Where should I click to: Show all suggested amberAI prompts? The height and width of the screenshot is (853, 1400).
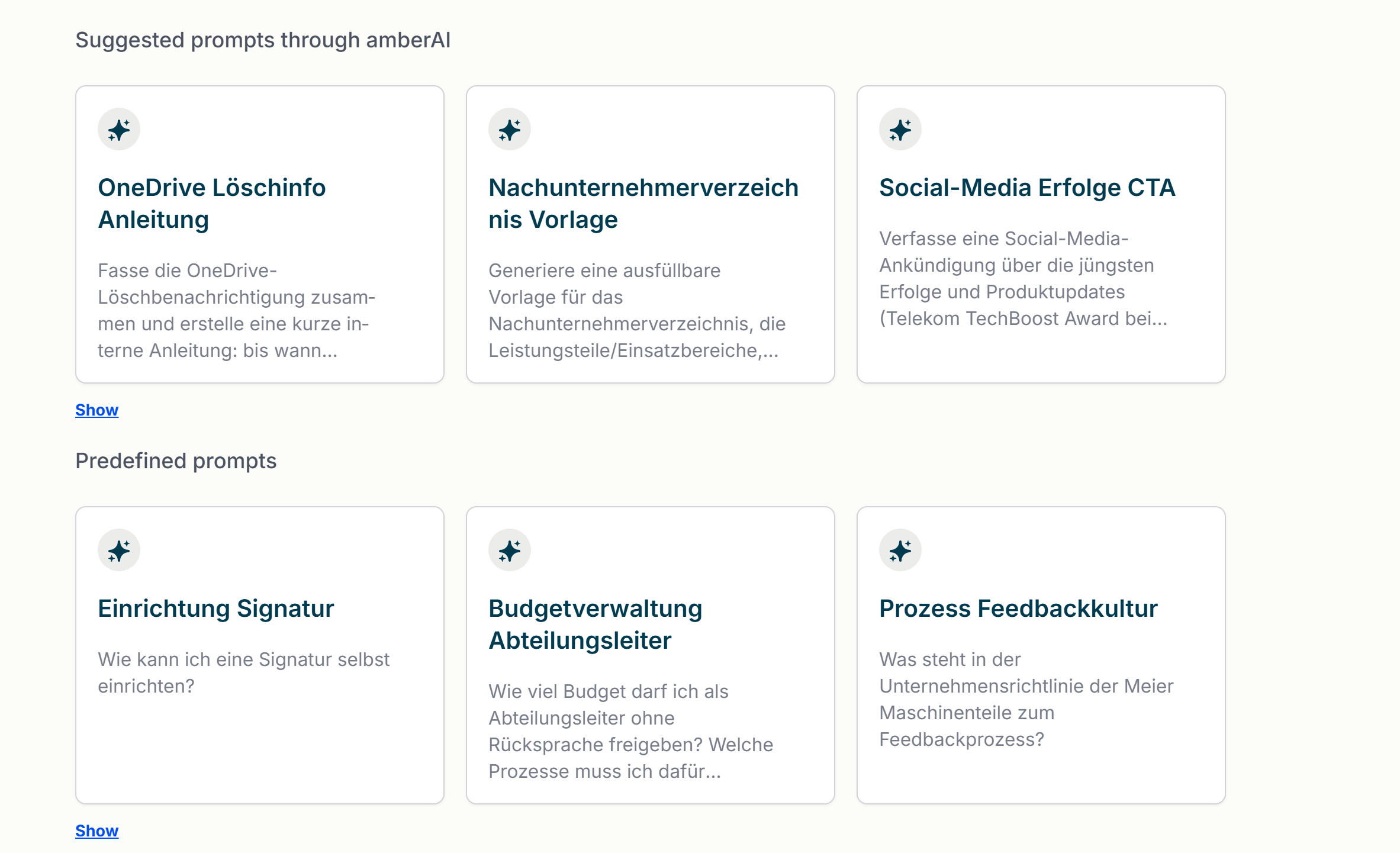[x=97, y=410]
